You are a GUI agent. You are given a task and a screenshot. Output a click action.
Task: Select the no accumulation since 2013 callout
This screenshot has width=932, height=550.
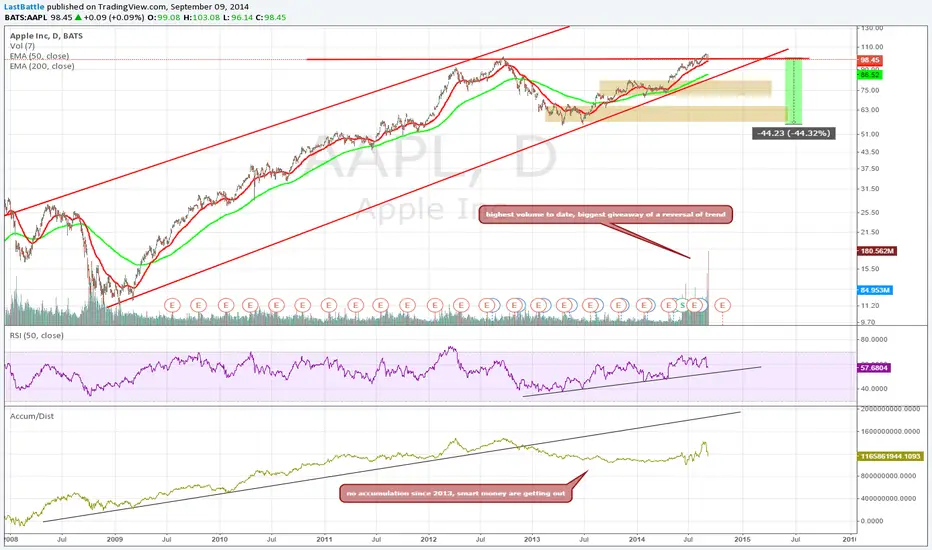tap(456, 494)
